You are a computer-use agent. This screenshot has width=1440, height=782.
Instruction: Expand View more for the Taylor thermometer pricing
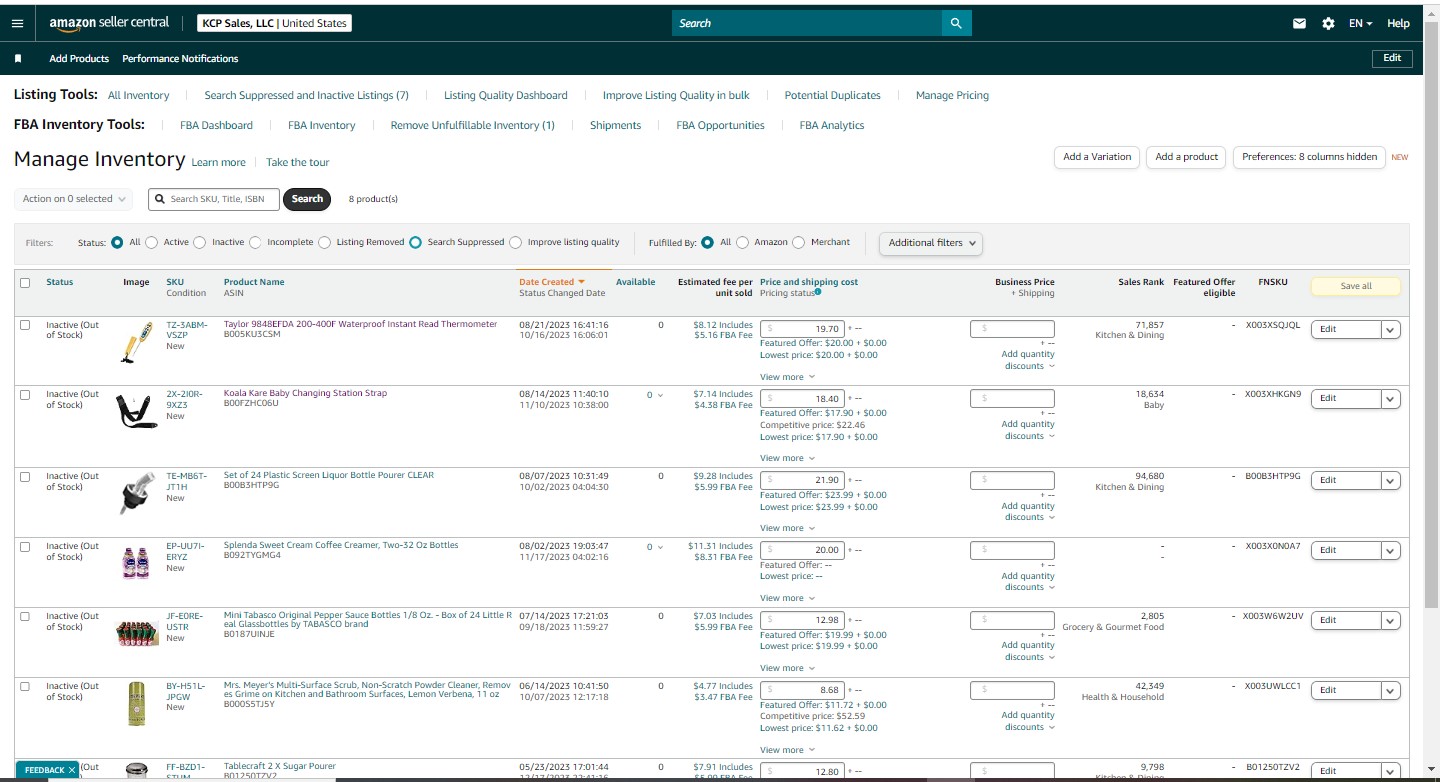click(787, 377)
